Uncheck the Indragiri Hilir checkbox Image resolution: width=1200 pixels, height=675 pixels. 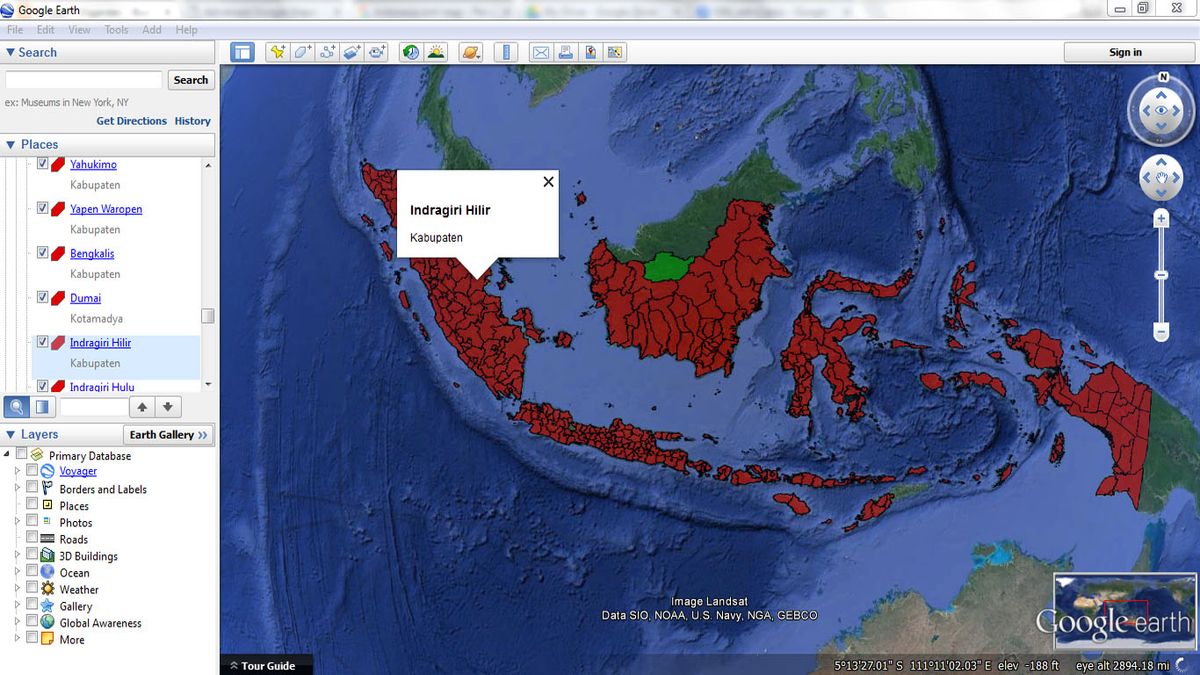pyautogui.click(x=43, y=342)
